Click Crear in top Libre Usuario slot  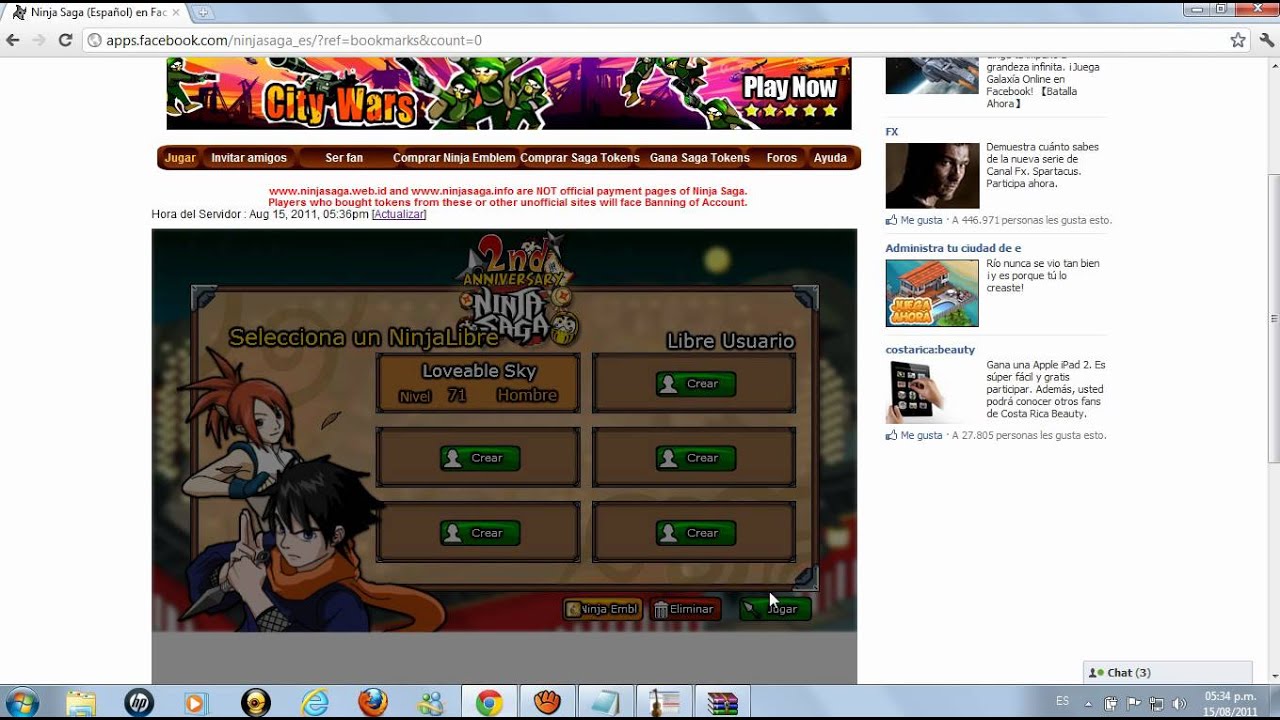pos(695,384)
